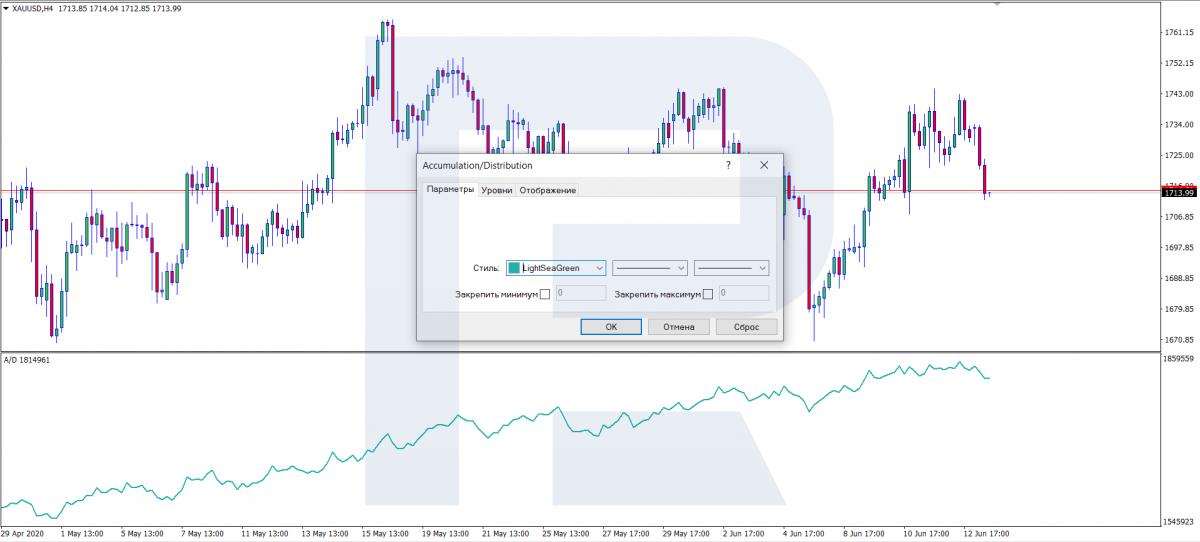Click the small arrow before XAUUSD,H4 label

pos(6,9)
